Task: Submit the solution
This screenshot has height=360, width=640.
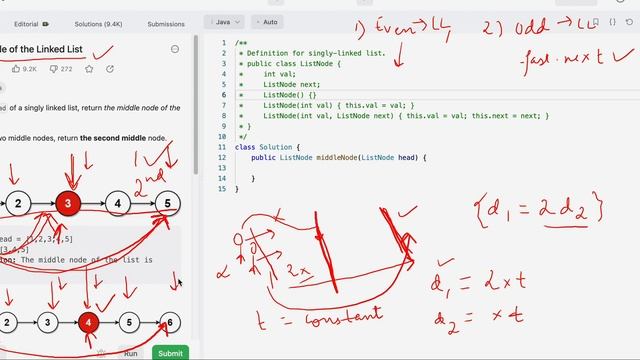Action: click(170, 353)
